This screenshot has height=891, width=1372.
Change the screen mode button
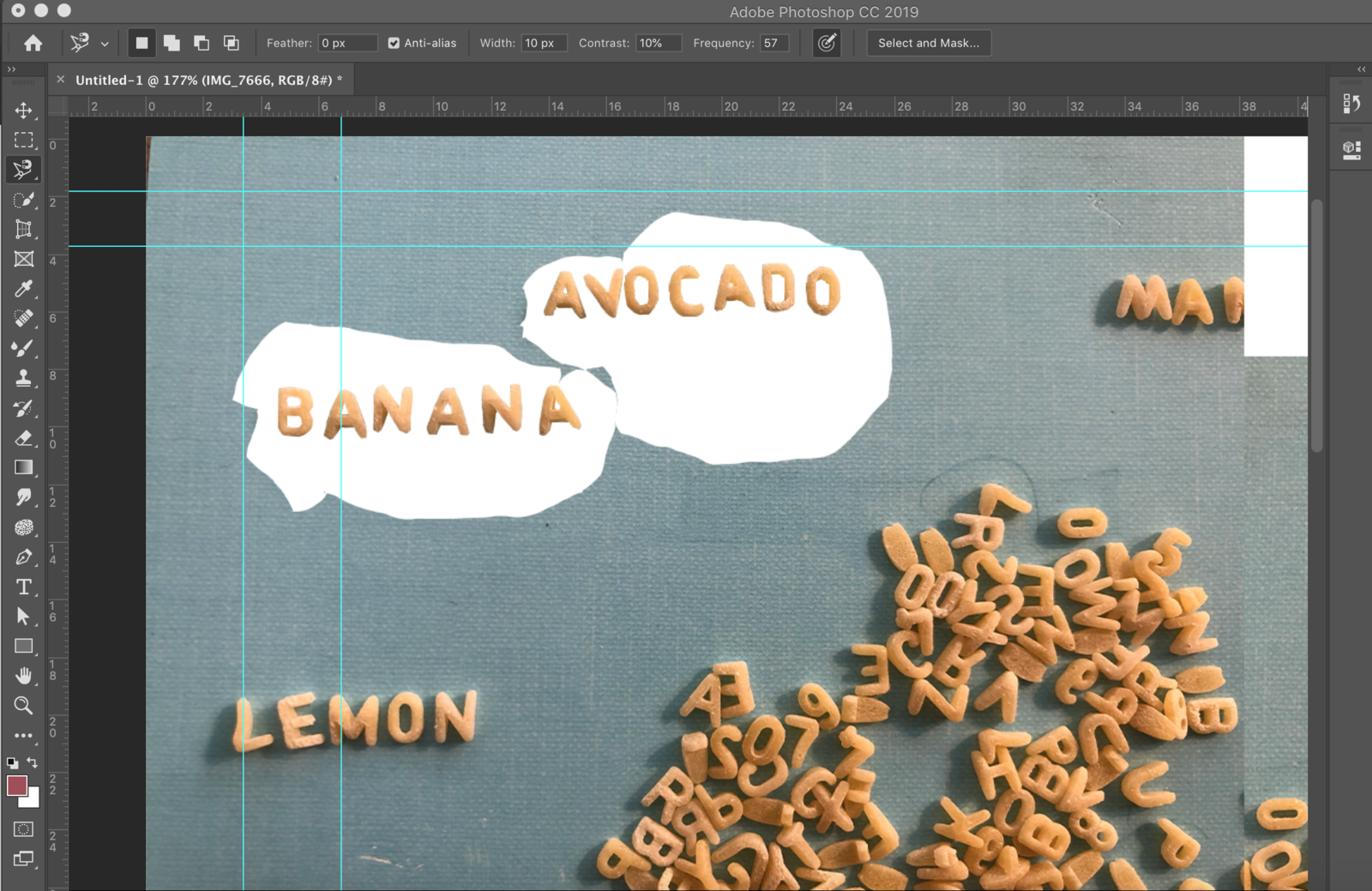point(24,859)
